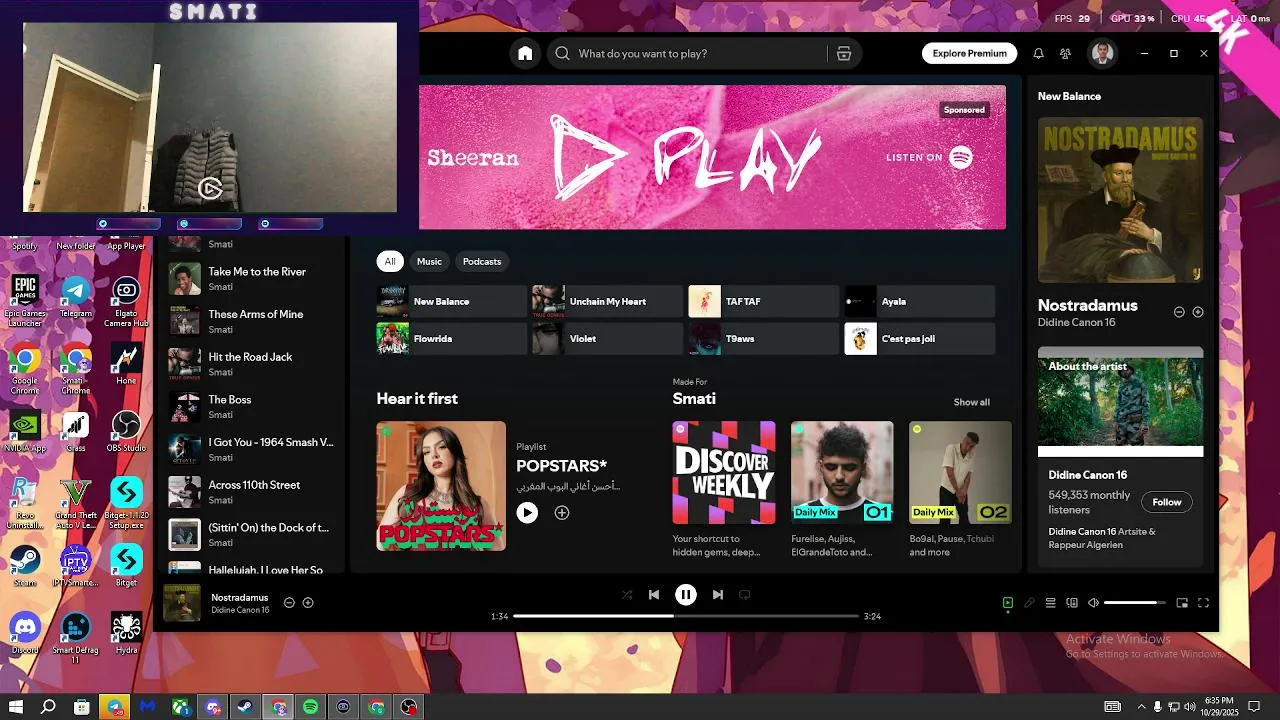Open New Balance header link in side panel
This screenshot has height=720, width=1280.
(x=1069, y=96)
